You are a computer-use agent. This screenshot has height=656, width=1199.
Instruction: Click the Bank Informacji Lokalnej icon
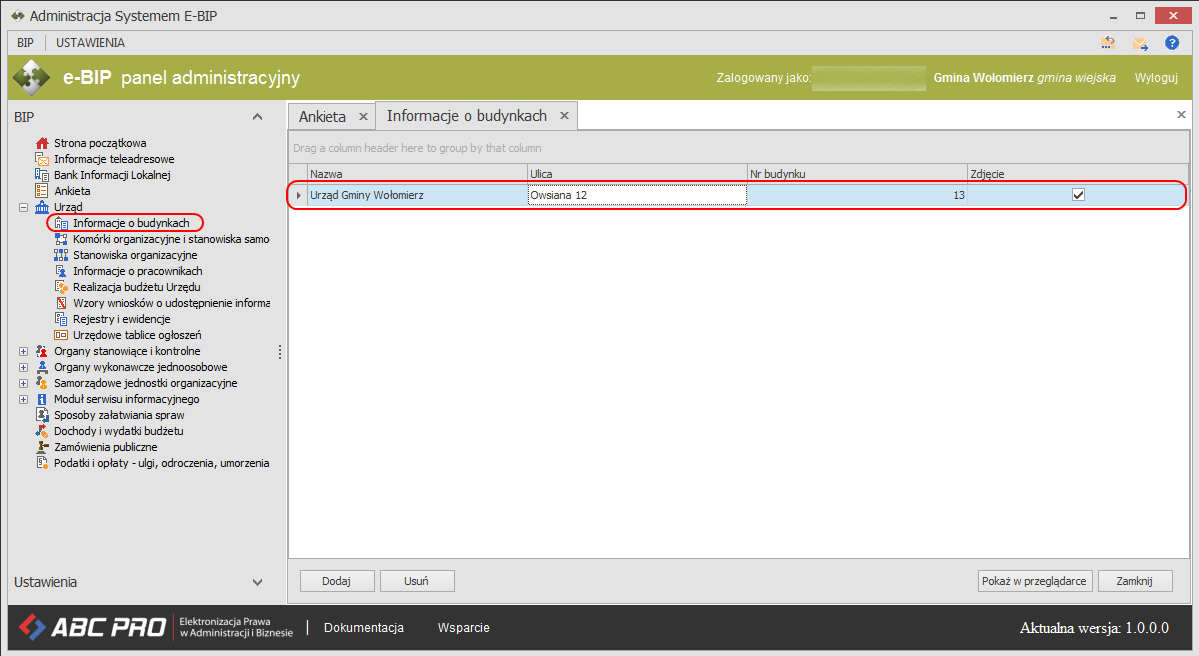[x=42, y=175]
